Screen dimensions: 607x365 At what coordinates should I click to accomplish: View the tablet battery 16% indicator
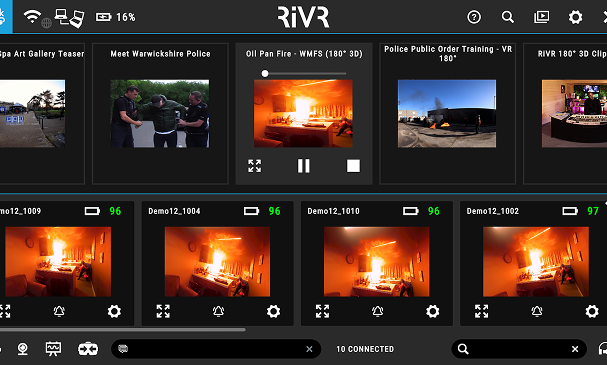pos(115,17)
